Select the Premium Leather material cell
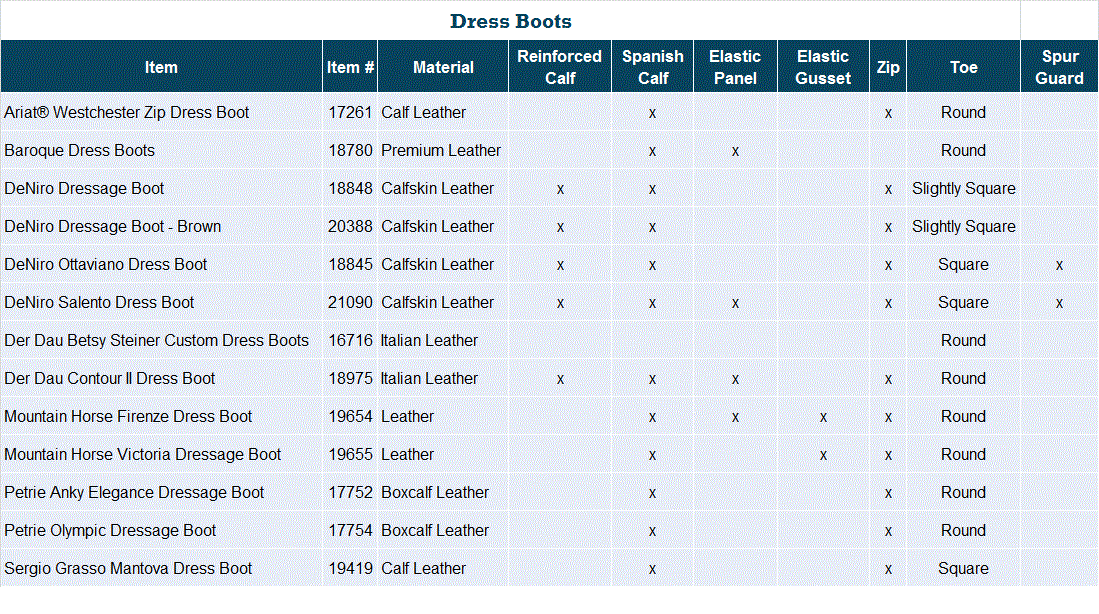The height and width of the screenshot is (614, 1099). 441,151
